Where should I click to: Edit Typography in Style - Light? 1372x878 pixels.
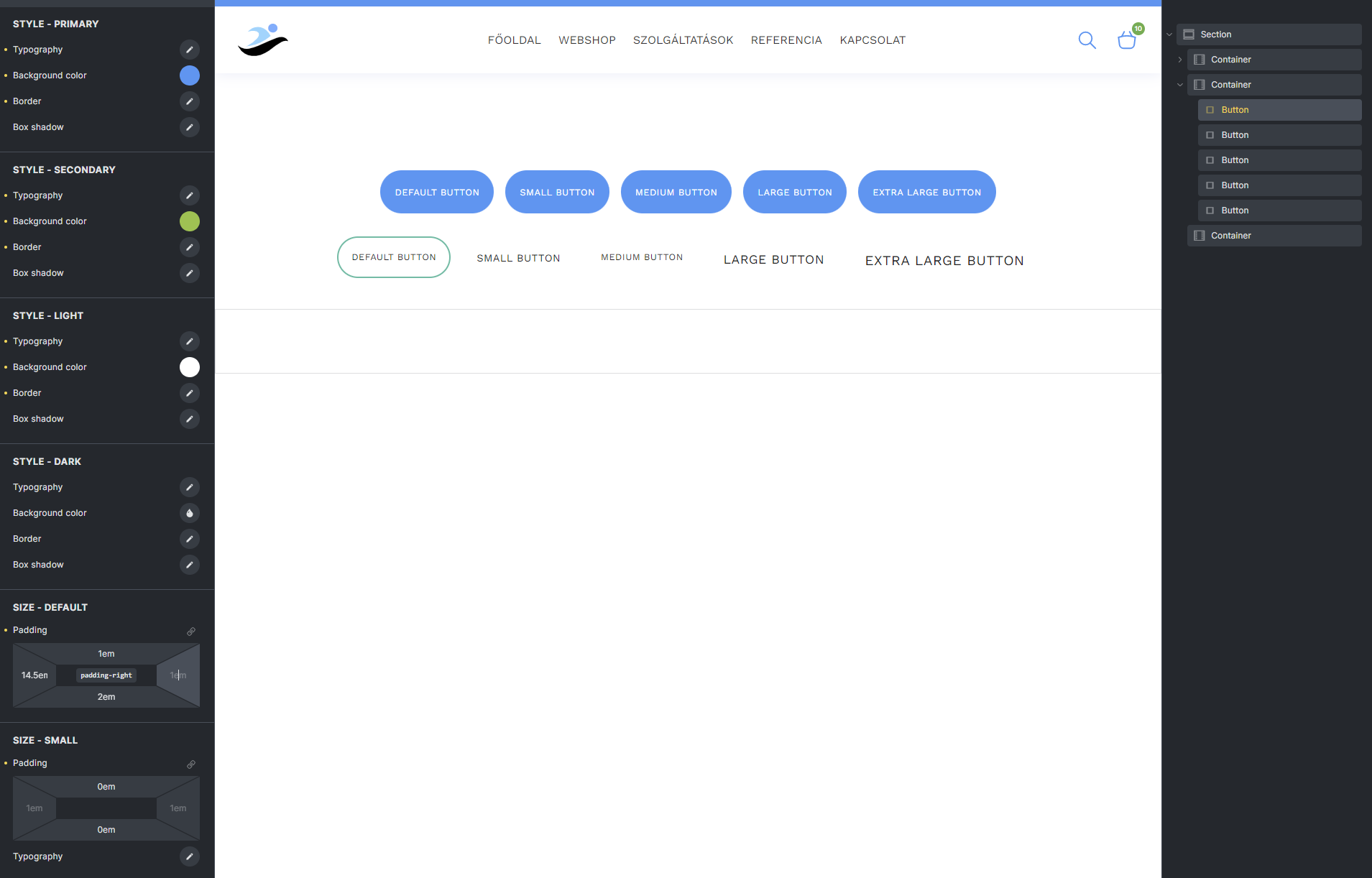190,341
